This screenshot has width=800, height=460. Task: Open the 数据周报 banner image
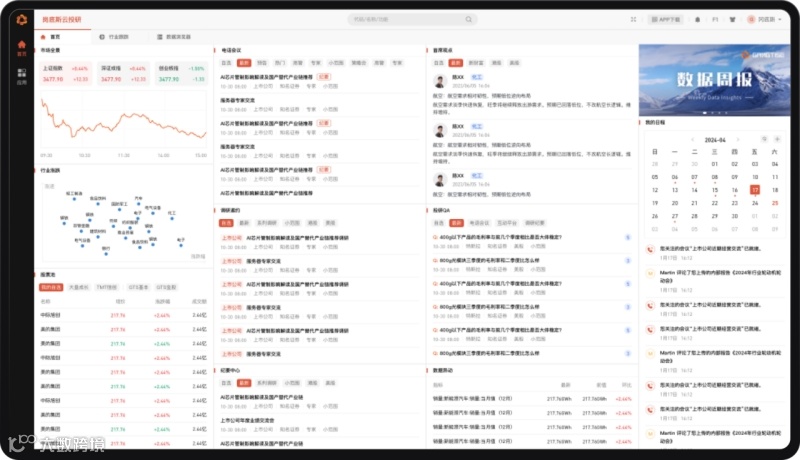coord(714,80)
